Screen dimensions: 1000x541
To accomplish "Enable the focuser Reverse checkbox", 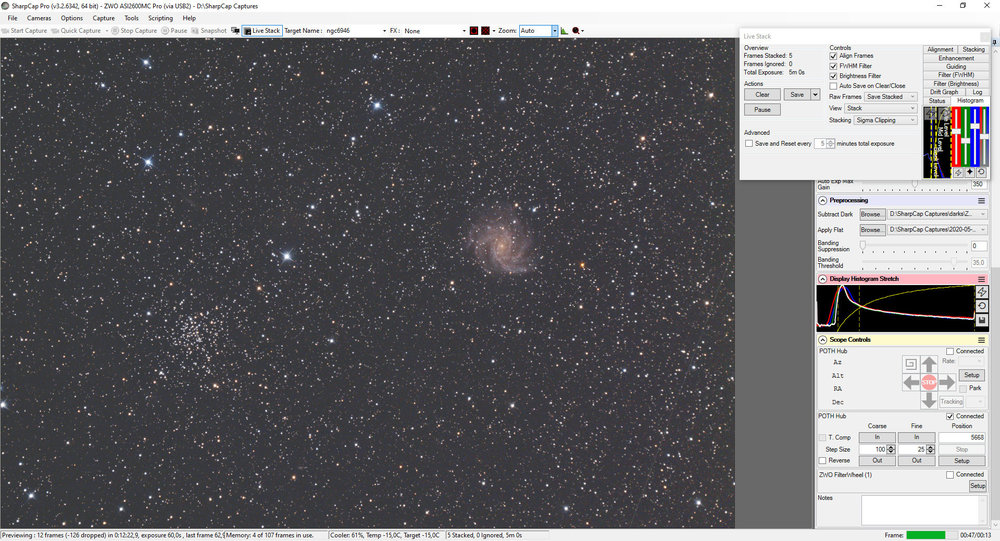I will pos(822,460).
